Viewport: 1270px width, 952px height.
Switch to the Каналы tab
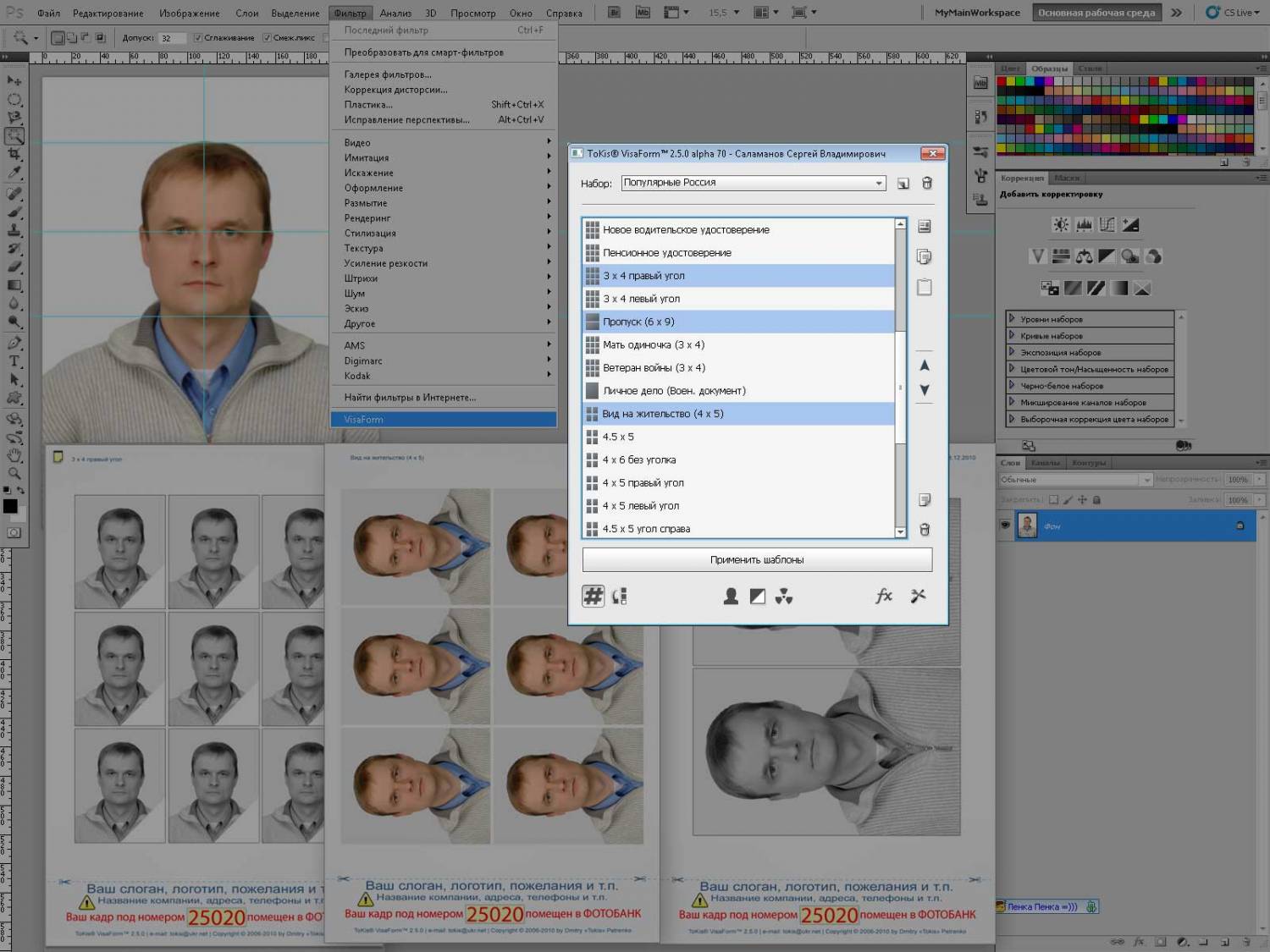(1045, 463)
